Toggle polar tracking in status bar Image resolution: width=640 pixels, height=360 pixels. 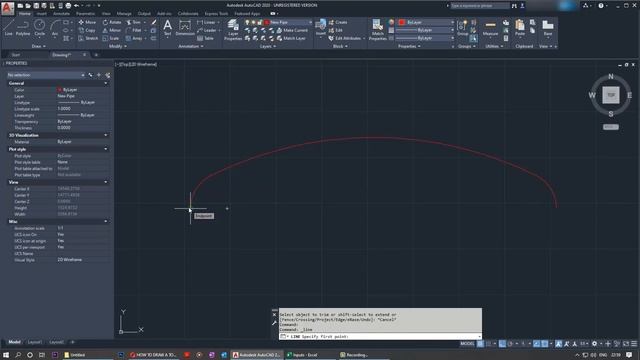point(511,344)
